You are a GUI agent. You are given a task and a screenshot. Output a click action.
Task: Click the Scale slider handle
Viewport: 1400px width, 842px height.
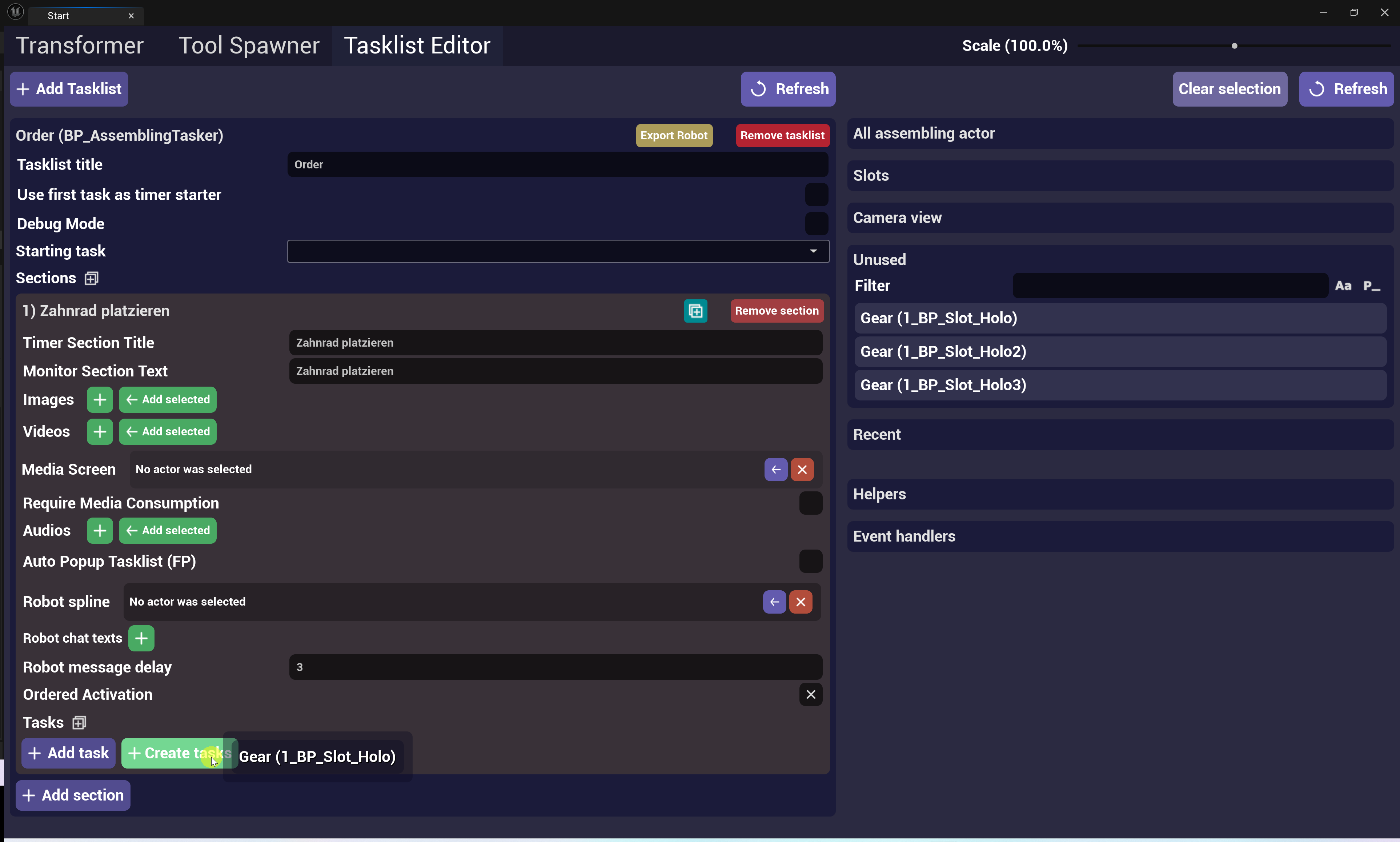click(1235, 46)
